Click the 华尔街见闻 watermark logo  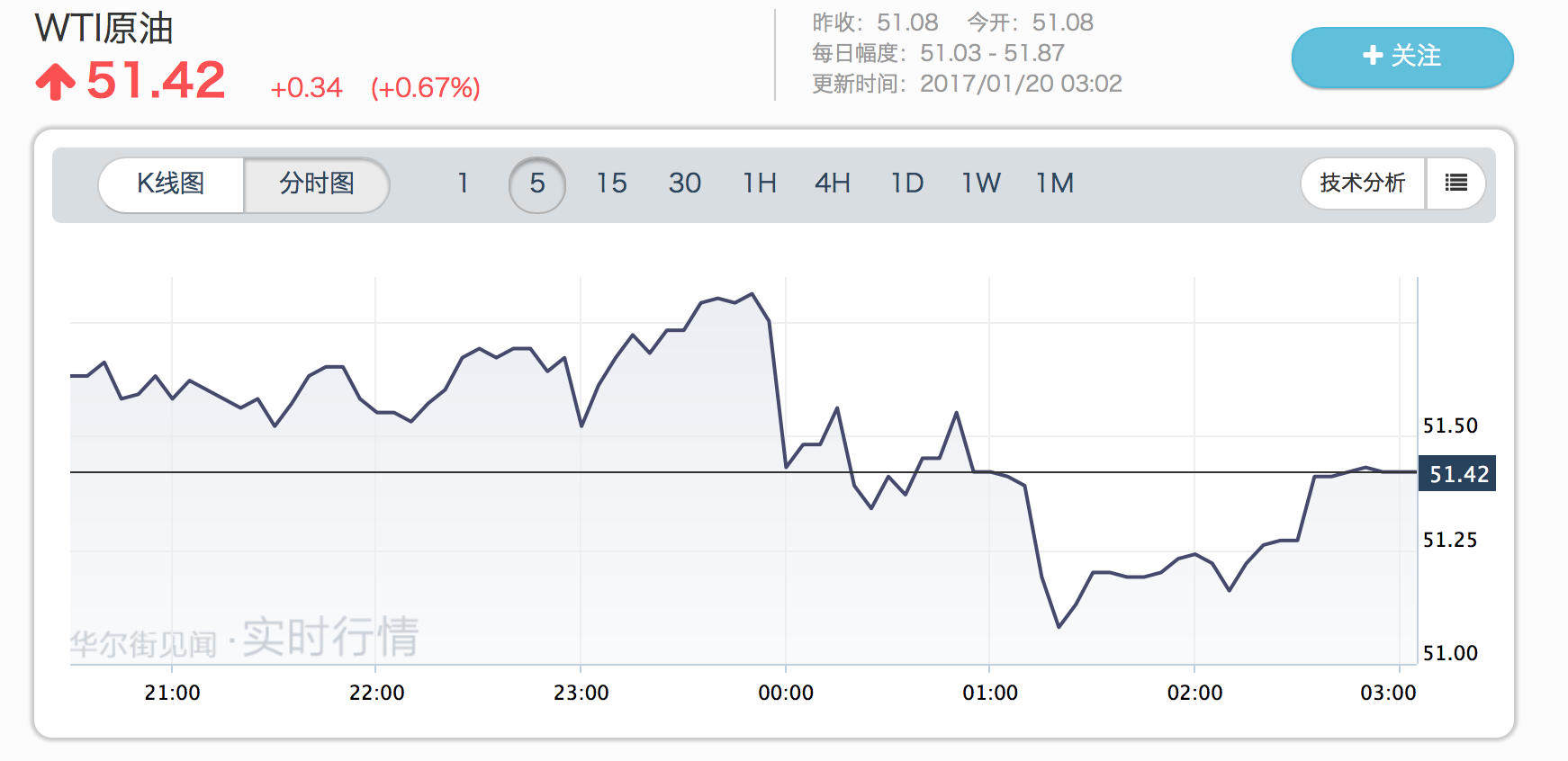pyautogui.click(x=144, y=642)
